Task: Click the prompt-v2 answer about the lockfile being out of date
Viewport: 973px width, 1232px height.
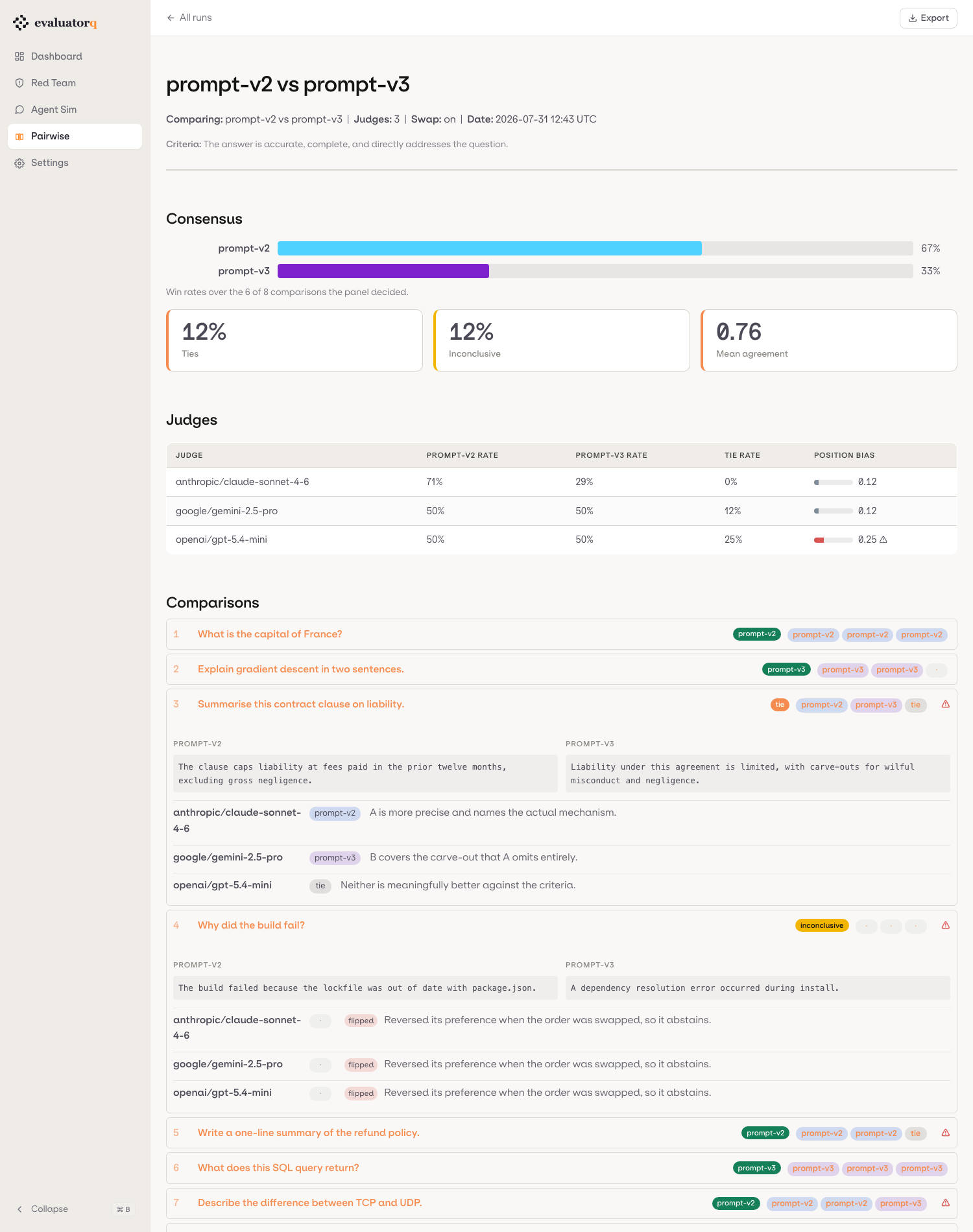Action: tap(365, 988)
